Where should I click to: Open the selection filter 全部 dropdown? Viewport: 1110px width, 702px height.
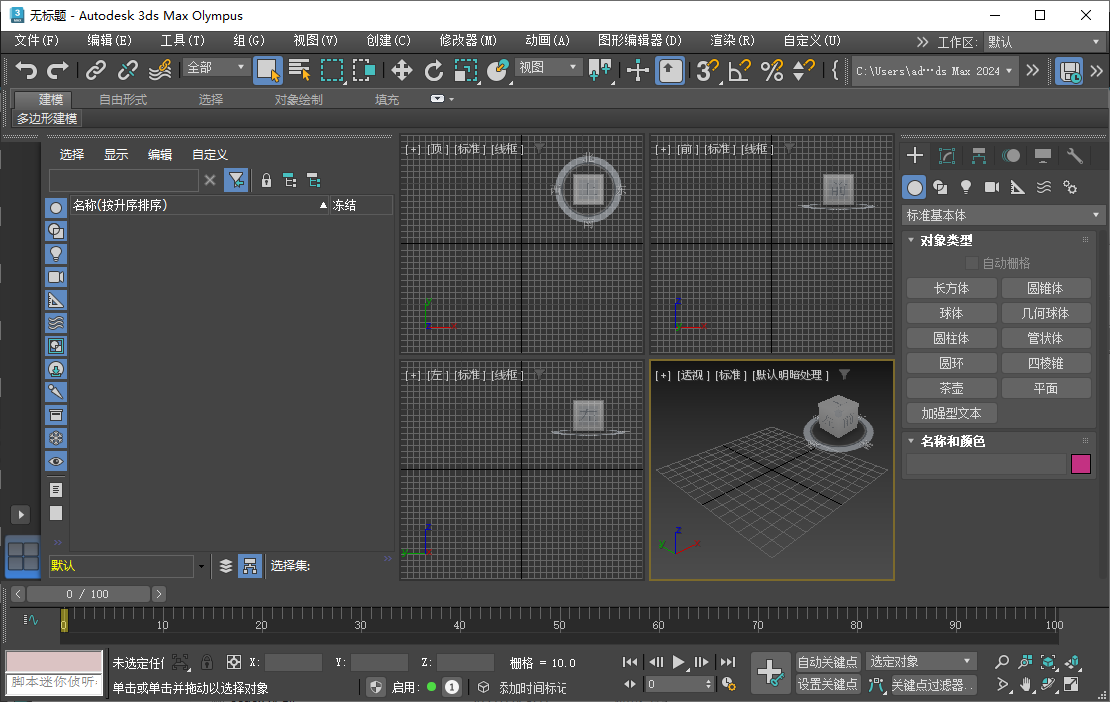click(x=215, y=67)
